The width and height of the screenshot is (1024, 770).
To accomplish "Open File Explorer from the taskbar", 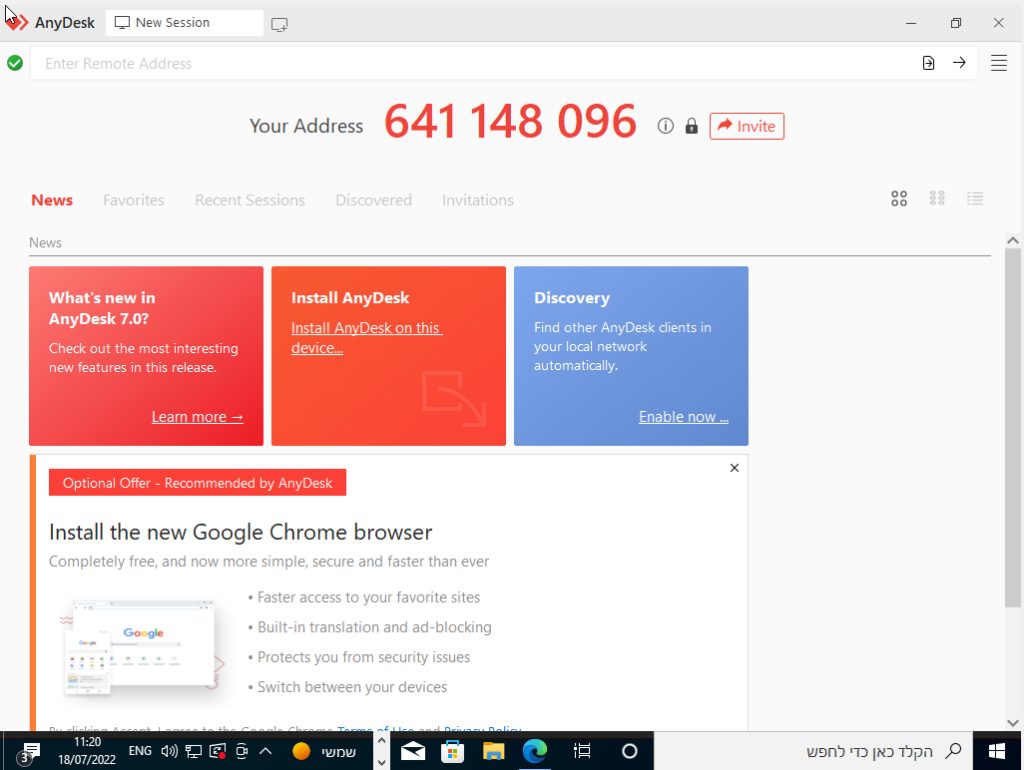I will (494, 751).
